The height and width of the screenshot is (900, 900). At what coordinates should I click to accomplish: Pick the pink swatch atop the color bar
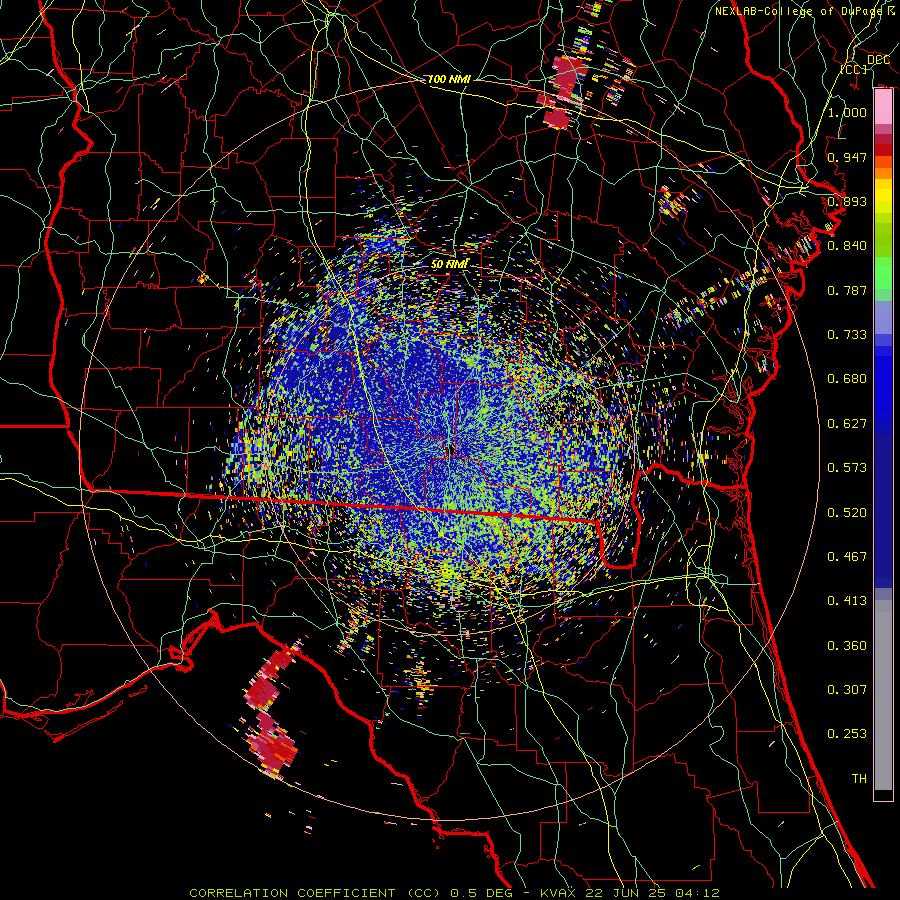(883, 107)
